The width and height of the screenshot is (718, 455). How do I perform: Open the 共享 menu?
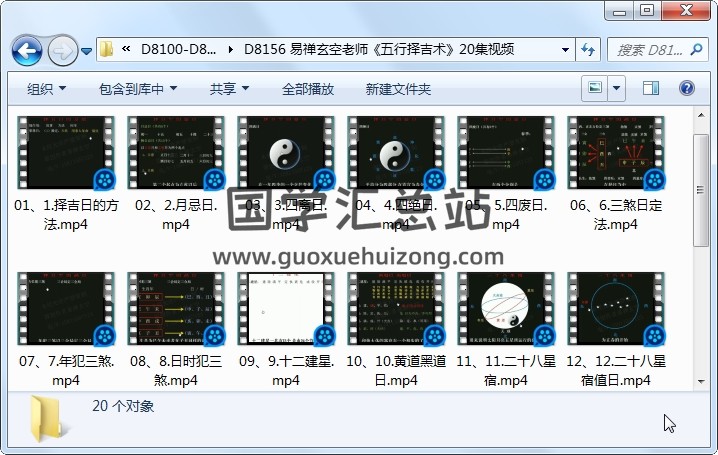(x=229, y=89)
